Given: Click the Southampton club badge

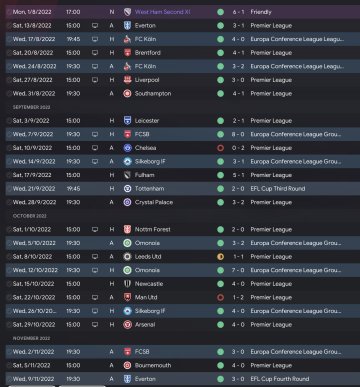Looking at the screenshot, I should coord(127,94).
